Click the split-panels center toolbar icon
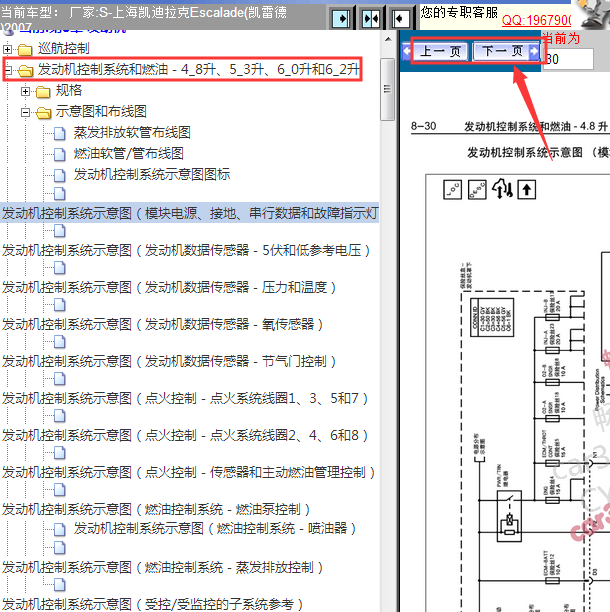This screenshot has height=612, width=610. [x=370, y=18]
